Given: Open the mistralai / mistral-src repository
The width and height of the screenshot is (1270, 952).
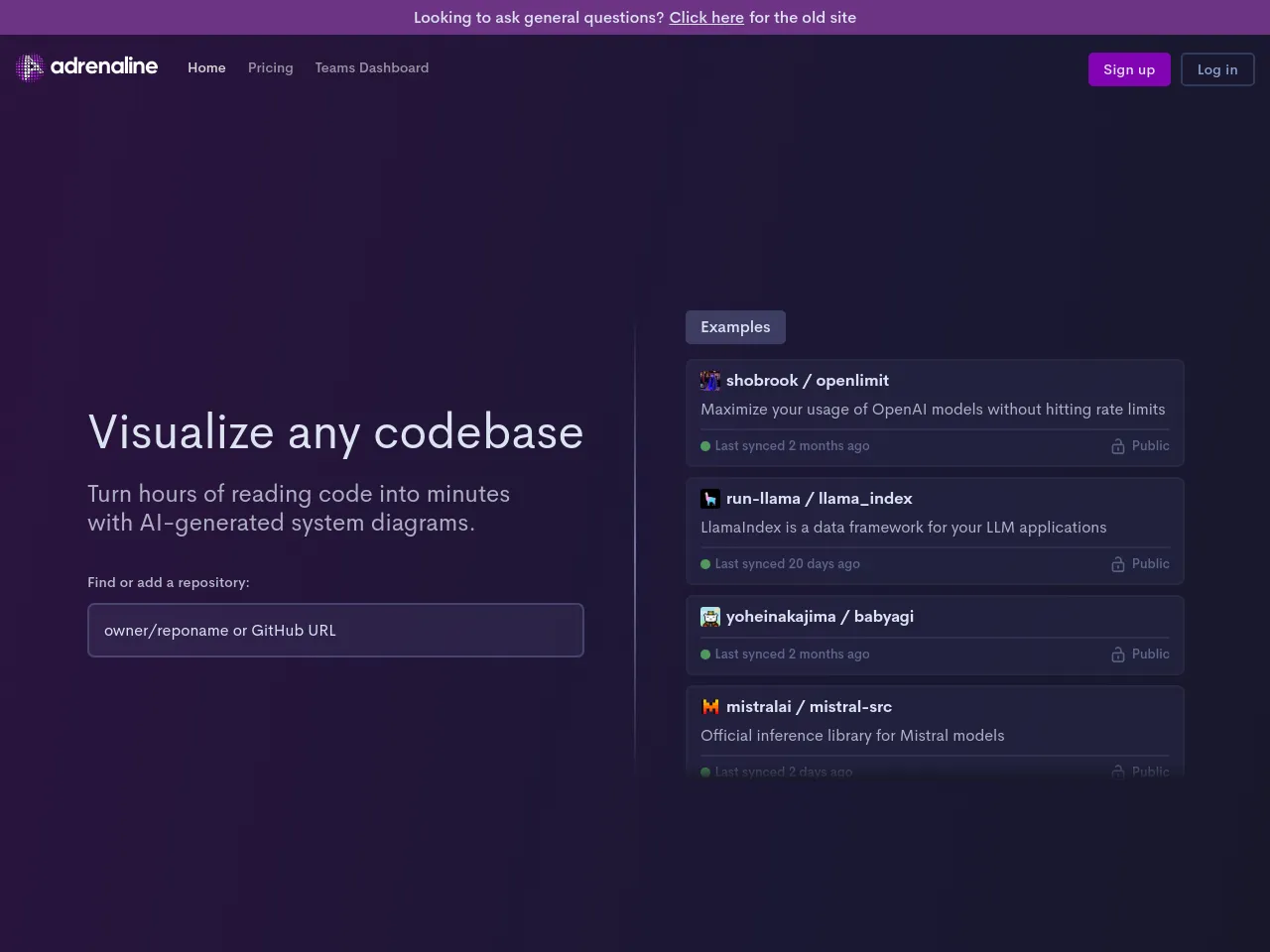Looking at the screenshot, I should click(x=809, y=707).
